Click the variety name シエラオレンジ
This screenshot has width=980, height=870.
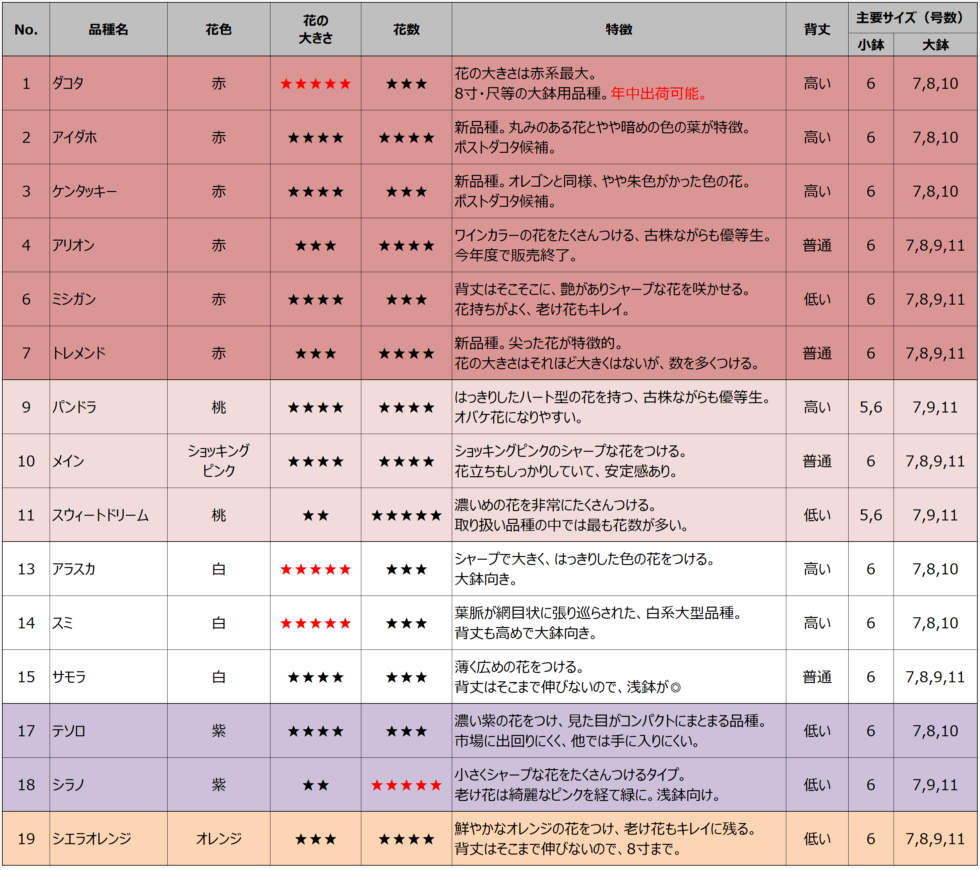pyautogui.click(x=92, y=839)
